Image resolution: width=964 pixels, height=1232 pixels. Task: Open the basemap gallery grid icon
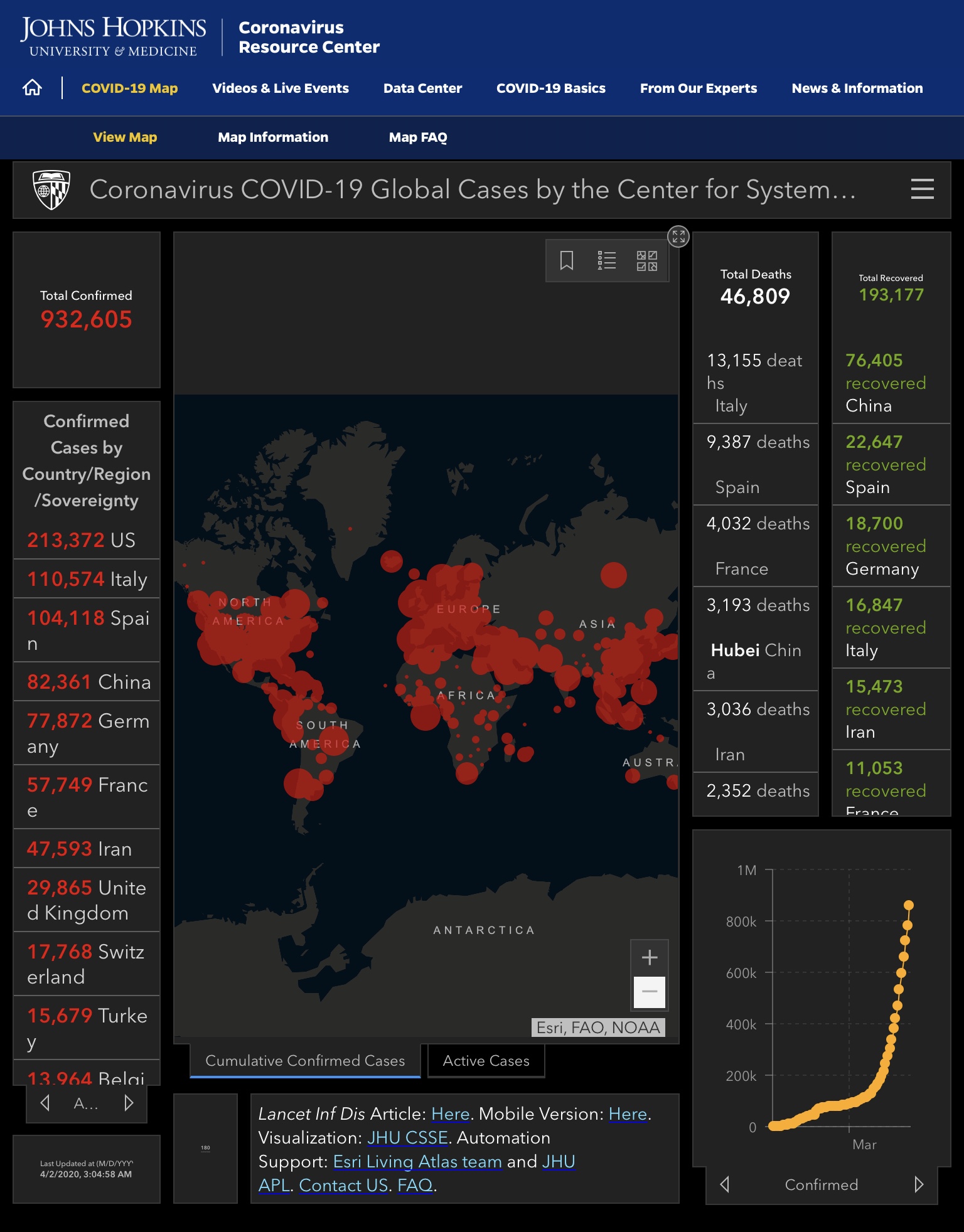(647, 260)
